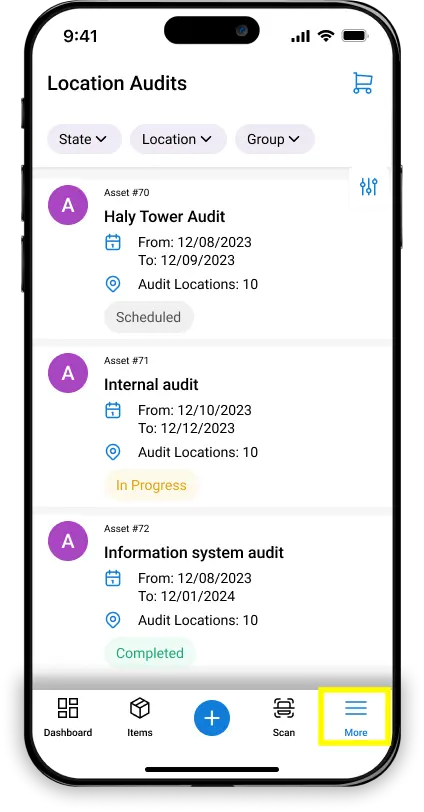Expand the Location filter dropdown

[x=178, y=139]
